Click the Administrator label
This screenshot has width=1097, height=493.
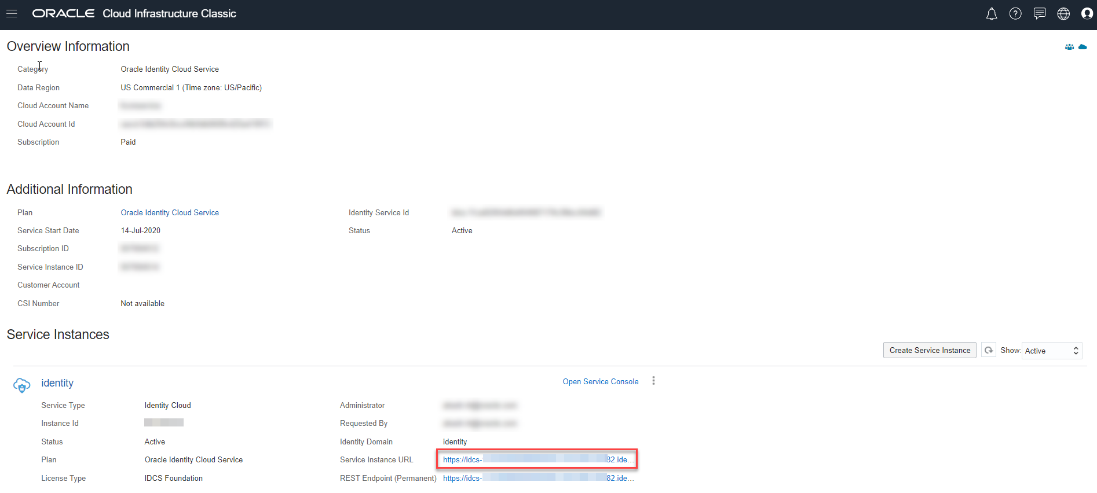tap(362, 405)
